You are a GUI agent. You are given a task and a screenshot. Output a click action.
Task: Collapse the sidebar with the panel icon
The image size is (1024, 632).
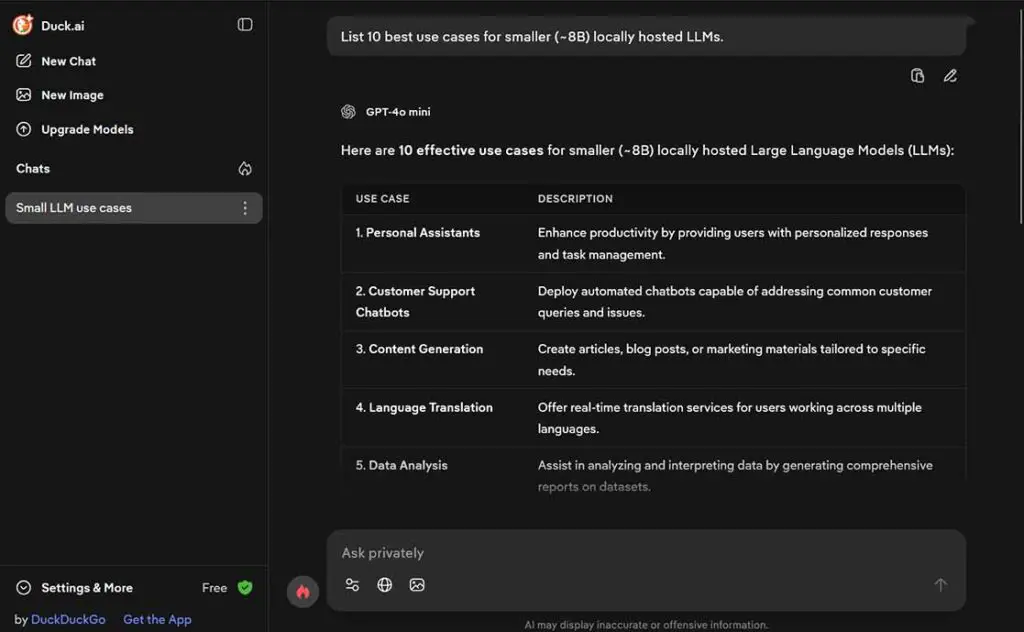tap(245, 25)
